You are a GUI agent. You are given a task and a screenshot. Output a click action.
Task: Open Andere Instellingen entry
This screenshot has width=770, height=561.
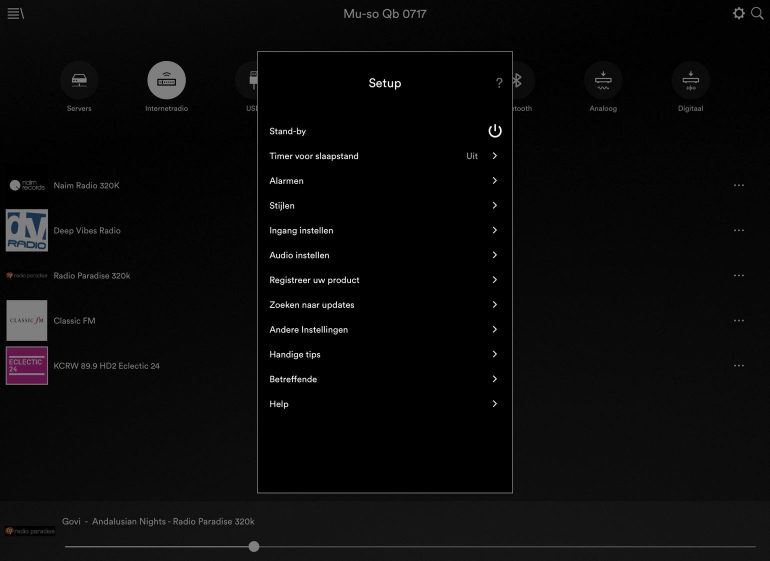click(x=308, y=330)
